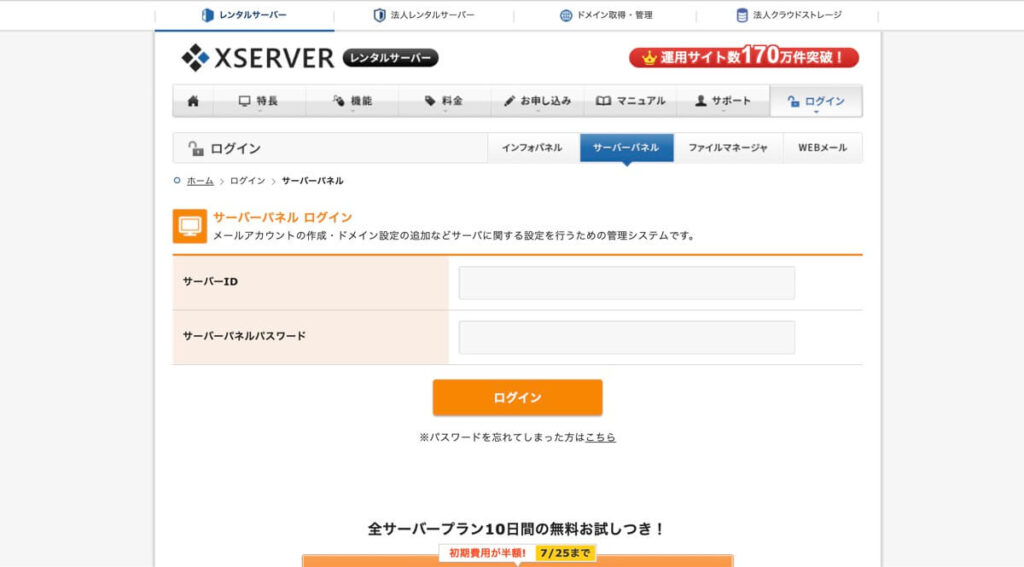Click the lock icon in navigation ログイン
This screenshot has width=1024, height=567.
point(793,101)
